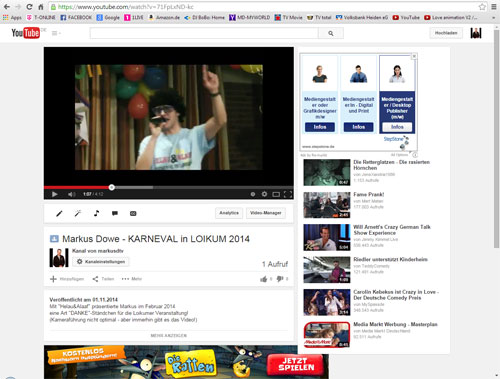The width and height of the screenshot is (500, 379).
Task: Click the thumbs down dislike button
Action: click(280, 279)
